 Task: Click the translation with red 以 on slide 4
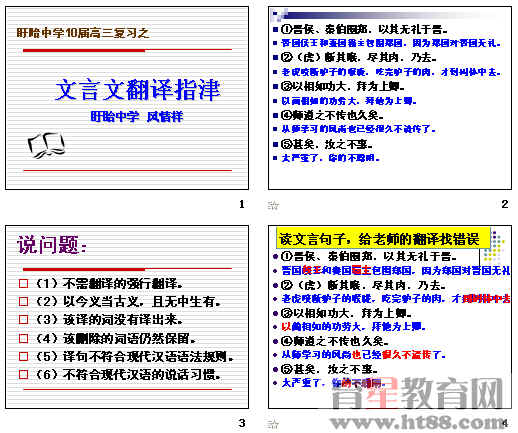[x=353, y=327]
